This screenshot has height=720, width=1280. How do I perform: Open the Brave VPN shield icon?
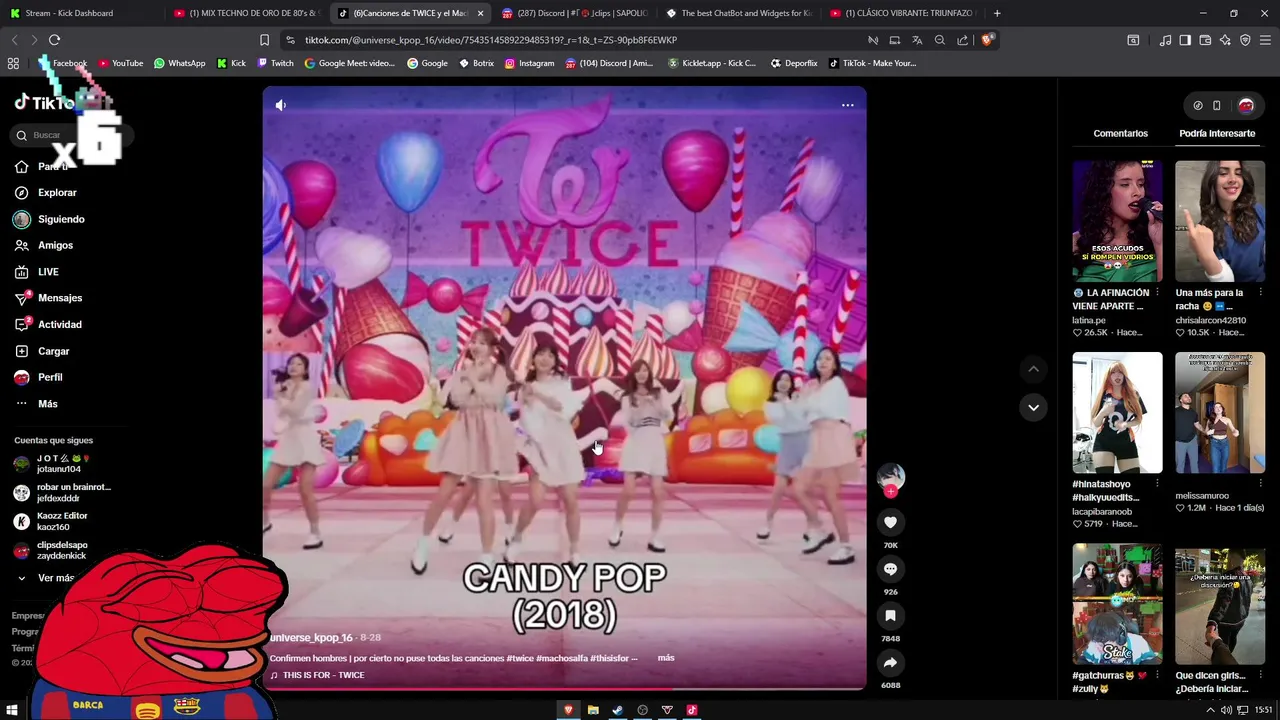(x=1245, y=40)
